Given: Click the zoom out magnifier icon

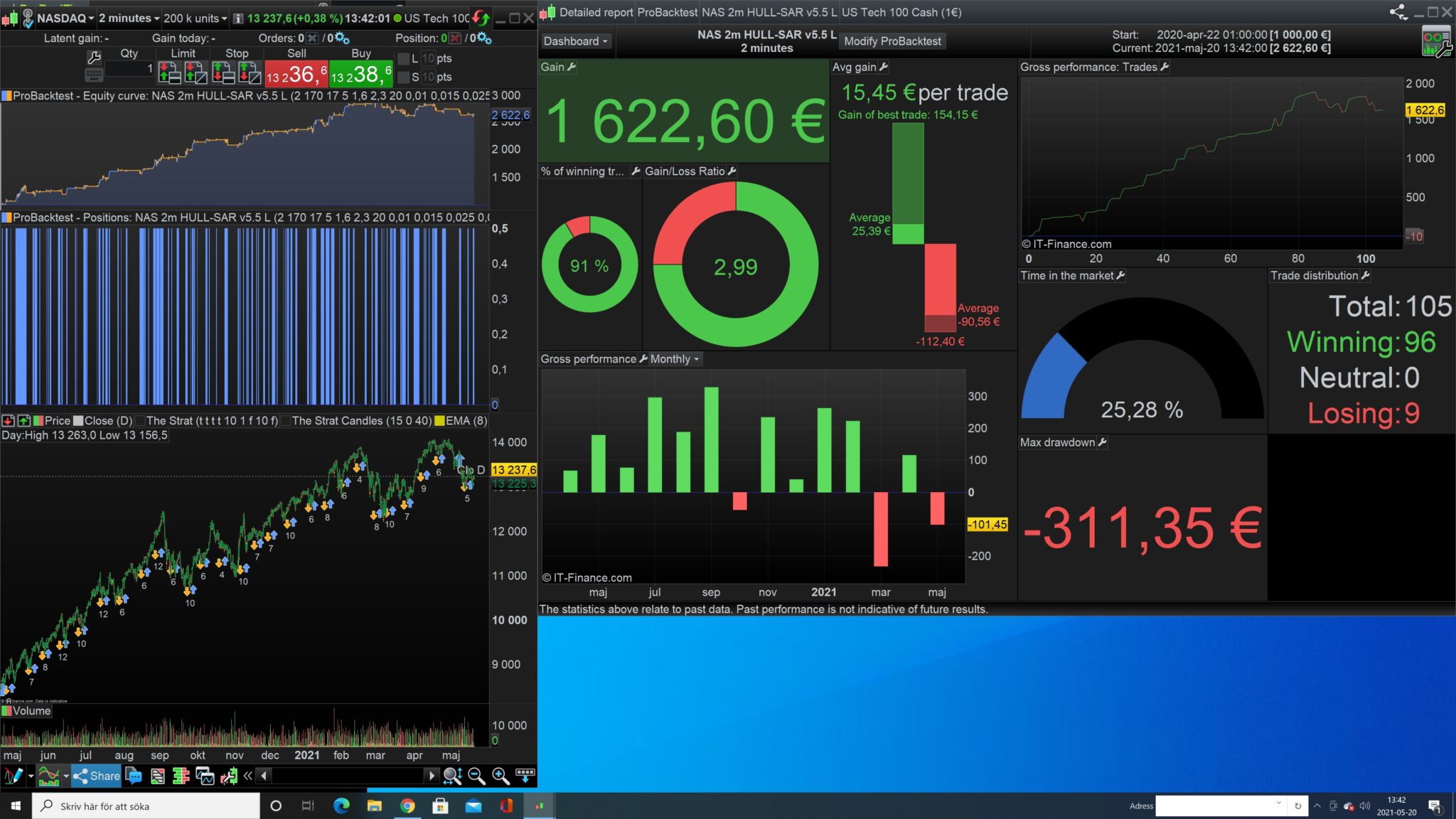Looking at the screenshot, I should click(x=476, y=776).
